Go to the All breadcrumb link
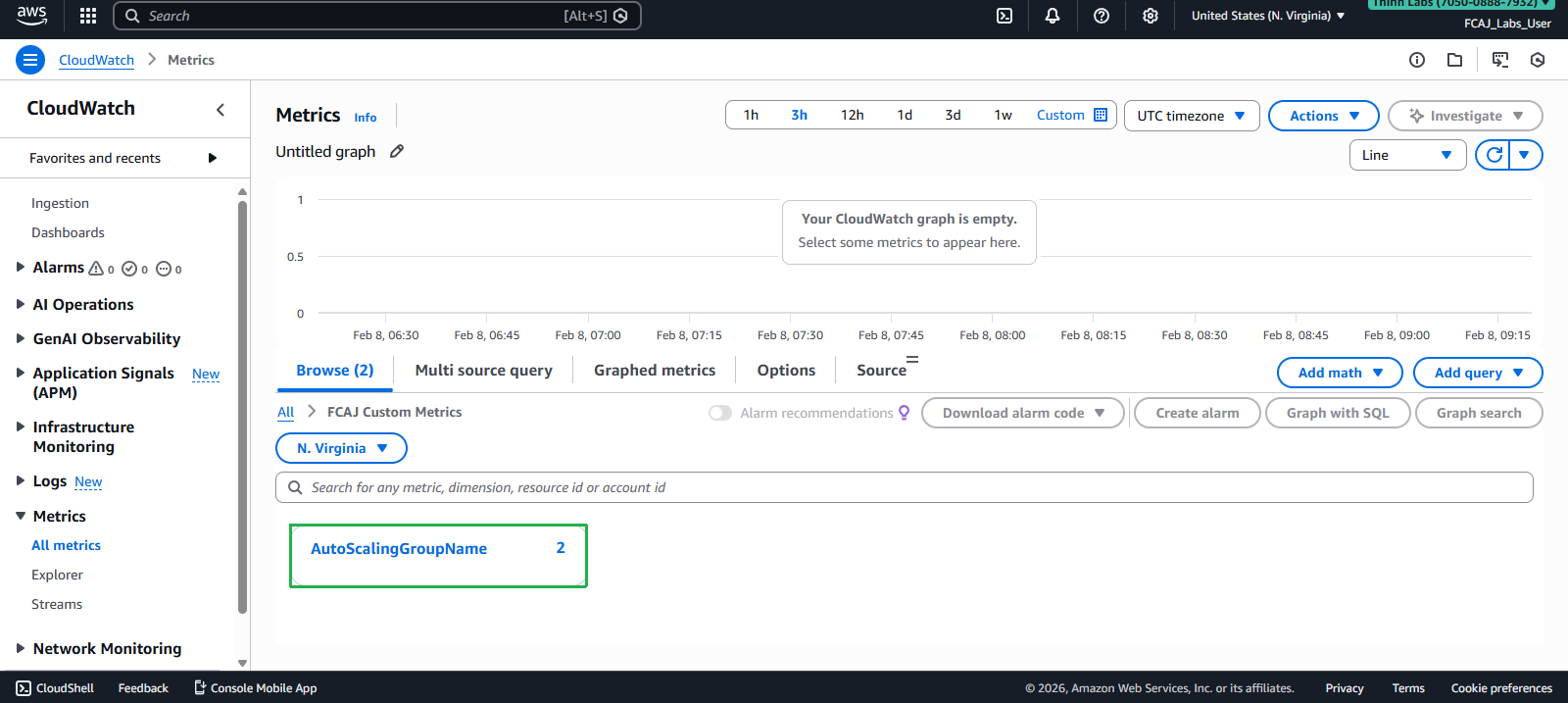Viewport: 1568px width, 703px height. tap(285, 413)
